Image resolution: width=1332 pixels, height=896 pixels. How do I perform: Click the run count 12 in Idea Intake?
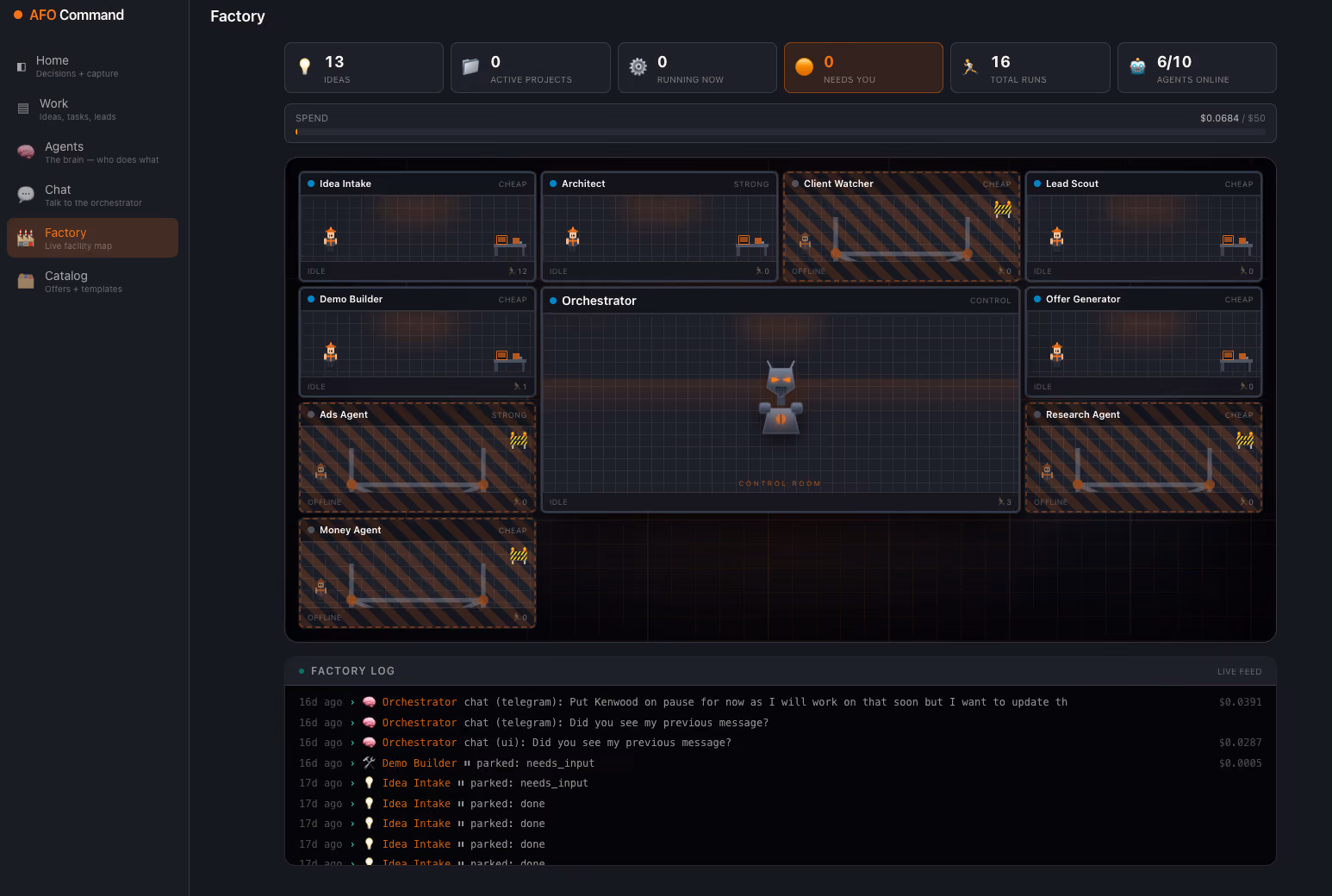pos(518,271)
